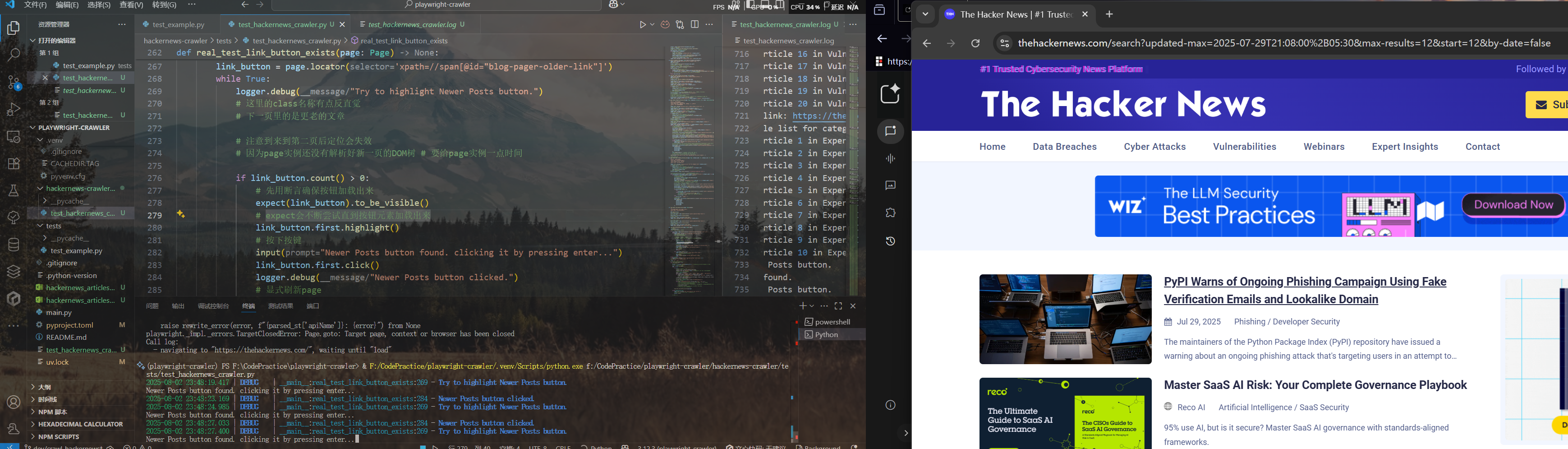Open the 编辑(E) menu
The width and height of the screenshot is (1568, 449).
point(67,5)
